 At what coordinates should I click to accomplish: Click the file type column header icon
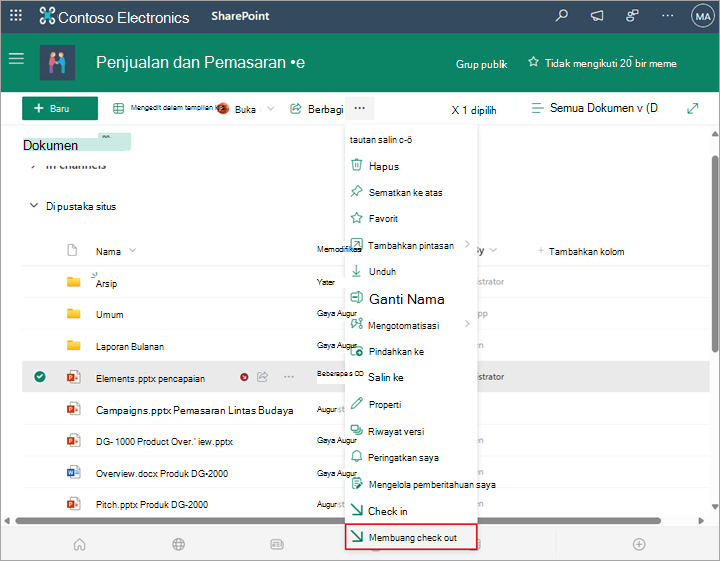(72, 250)
